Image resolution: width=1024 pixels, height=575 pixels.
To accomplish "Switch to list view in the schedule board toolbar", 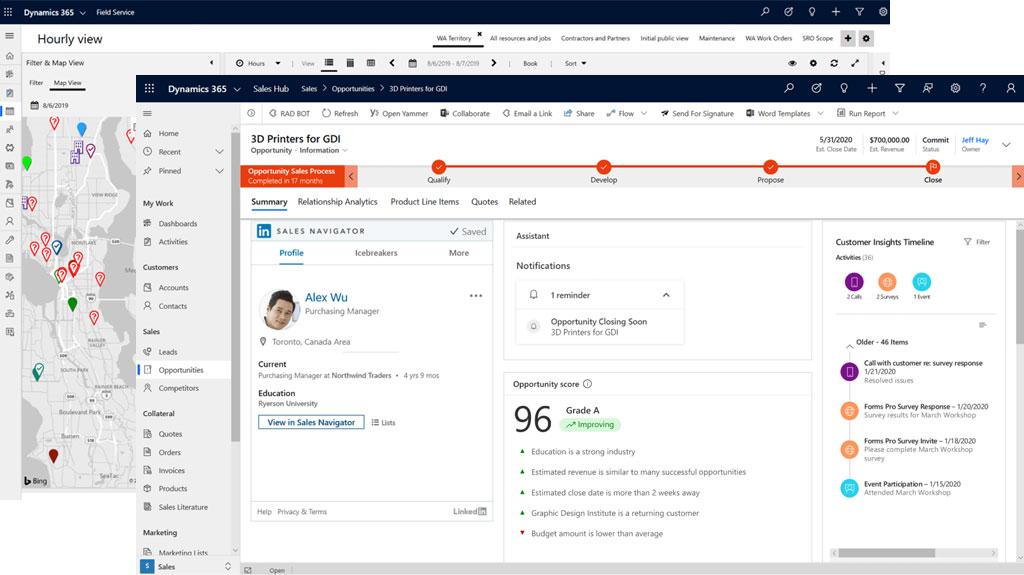I will pyautogui.click(x=329, y=63).
